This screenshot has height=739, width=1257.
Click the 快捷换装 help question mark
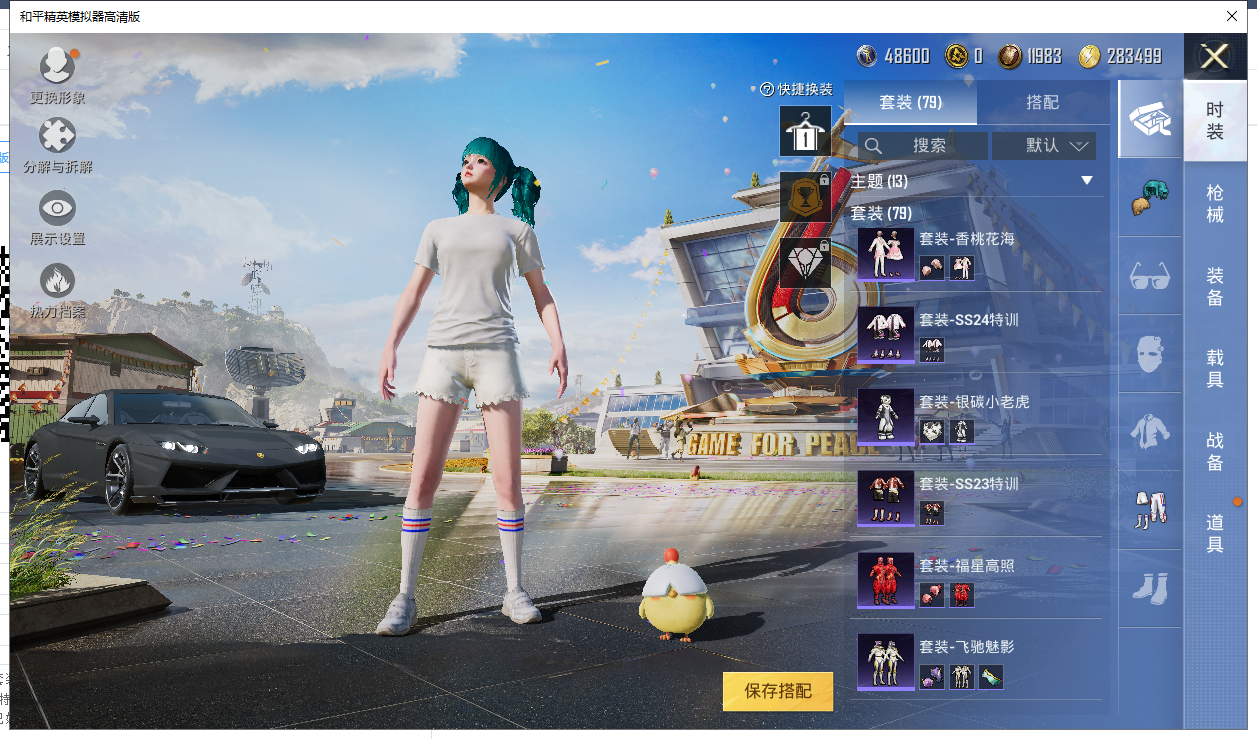[767, 89]
